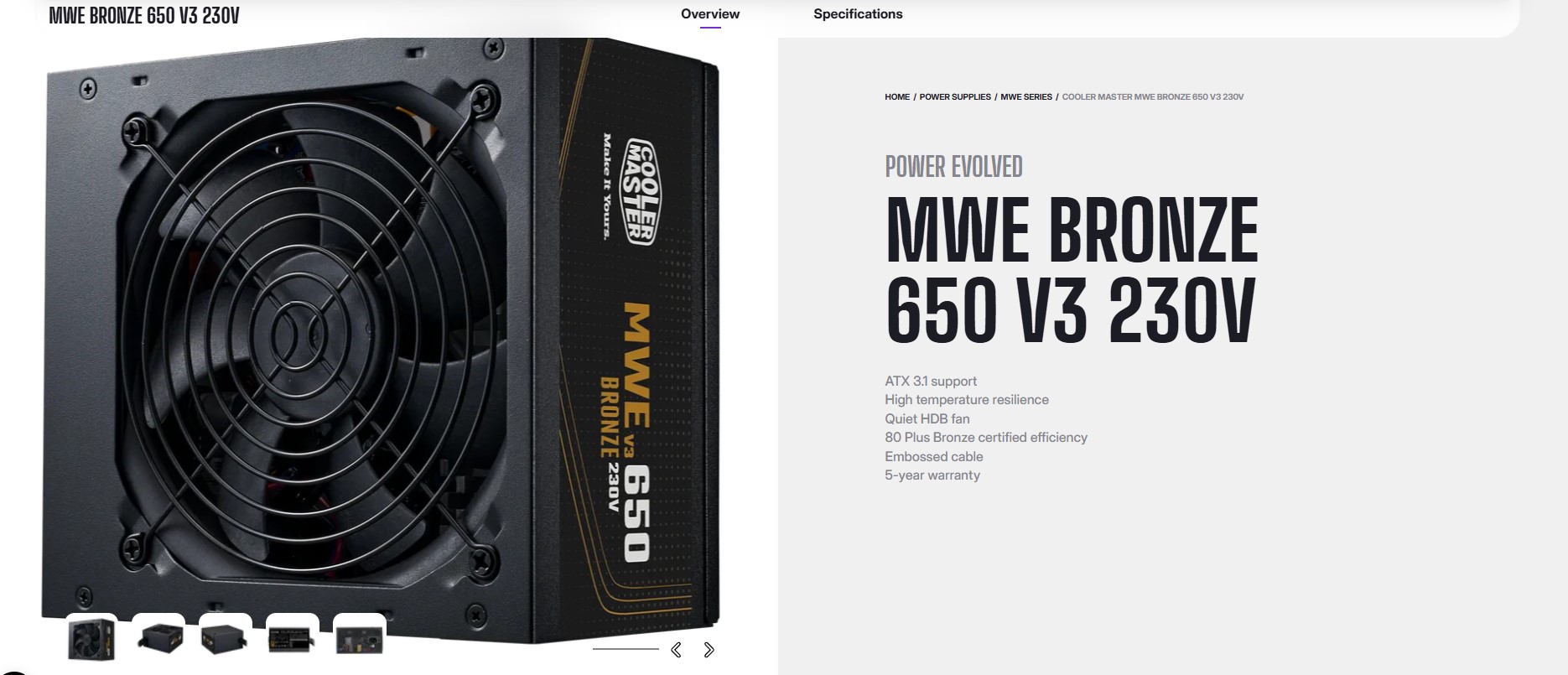
Task: Select the first thumbnail showing PSU fan view
Action: pos(91,639)
